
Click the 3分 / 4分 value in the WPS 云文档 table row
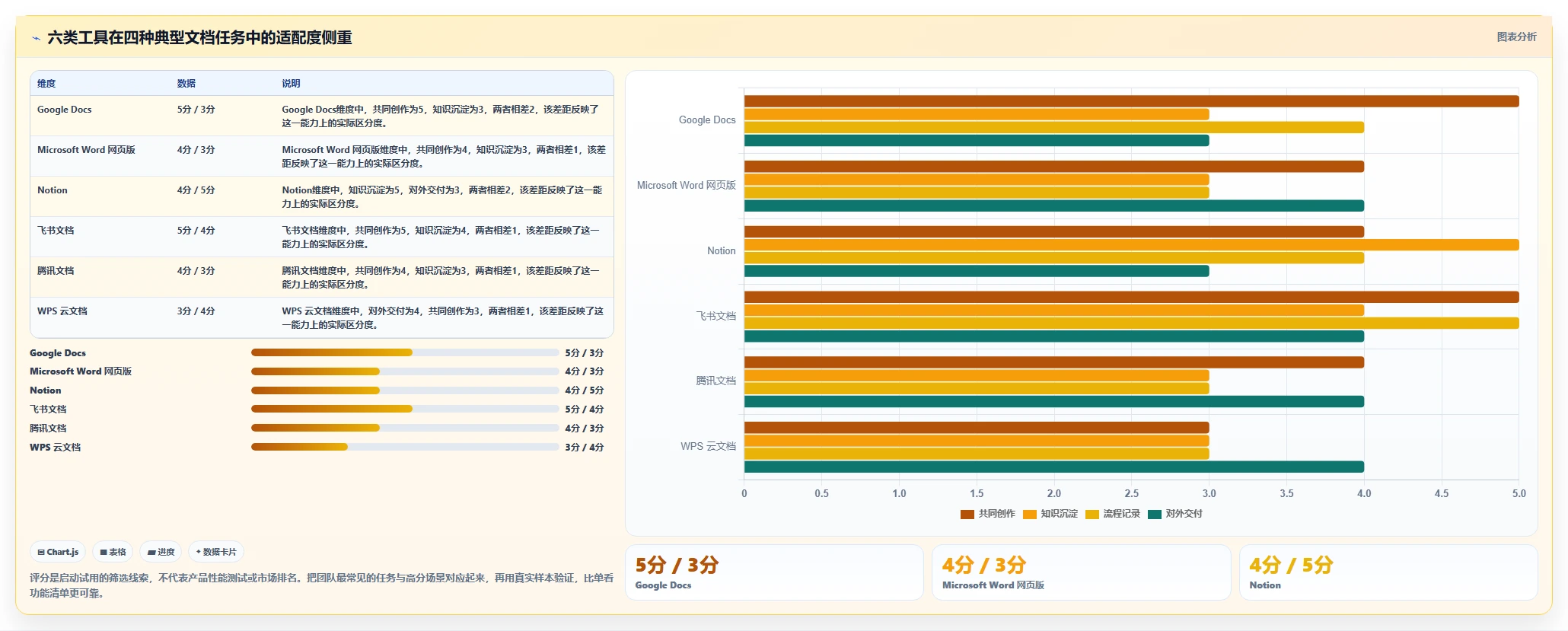[196, 311]
